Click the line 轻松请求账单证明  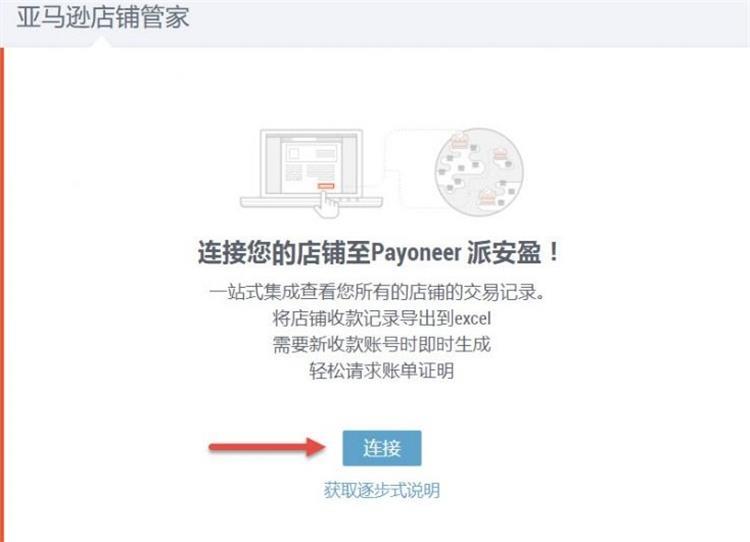[382, 371]
